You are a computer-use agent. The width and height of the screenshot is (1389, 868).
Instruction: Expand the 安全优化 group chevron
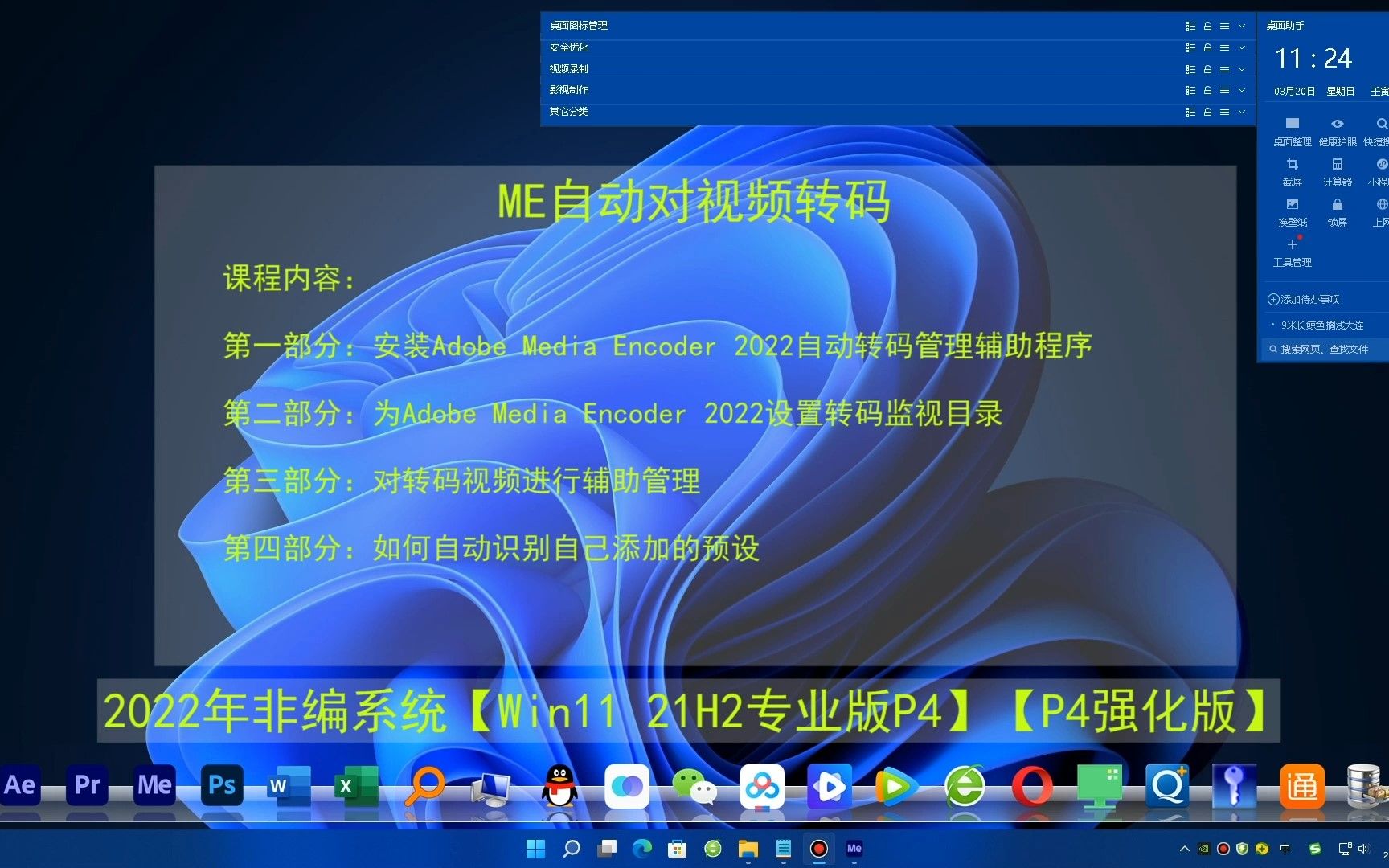point(1242,47)
